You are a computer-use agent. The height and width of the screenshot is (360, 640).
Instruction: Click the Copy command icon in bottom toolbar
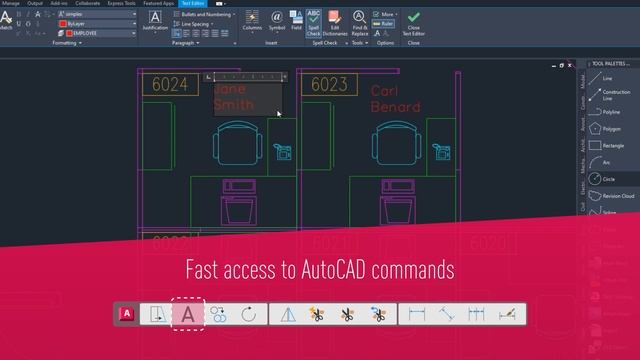click(x=218, y=314)
